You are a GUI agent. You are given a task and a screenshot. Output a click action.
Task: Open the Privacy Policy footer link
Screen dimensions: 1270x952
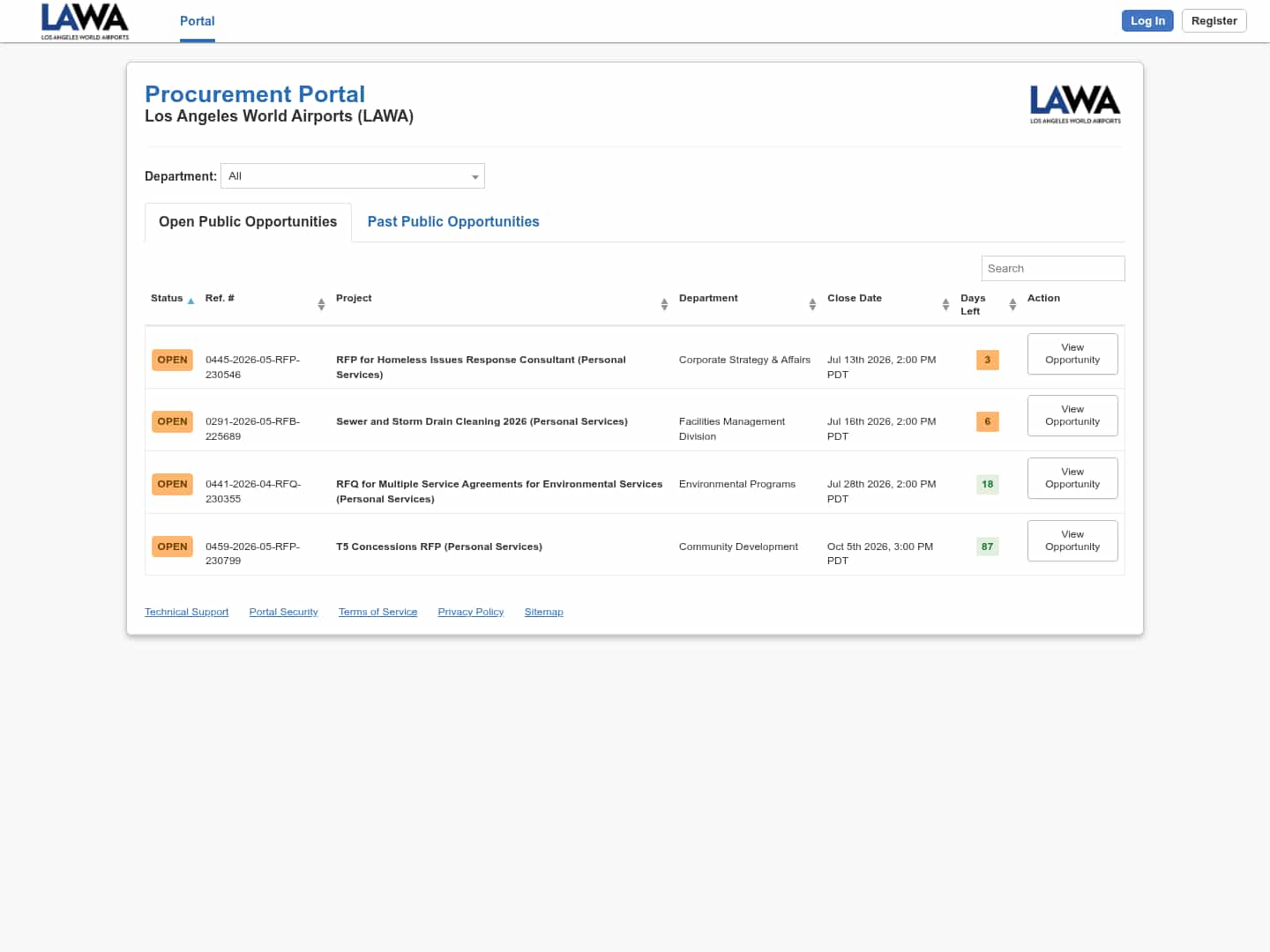point(471,612)
